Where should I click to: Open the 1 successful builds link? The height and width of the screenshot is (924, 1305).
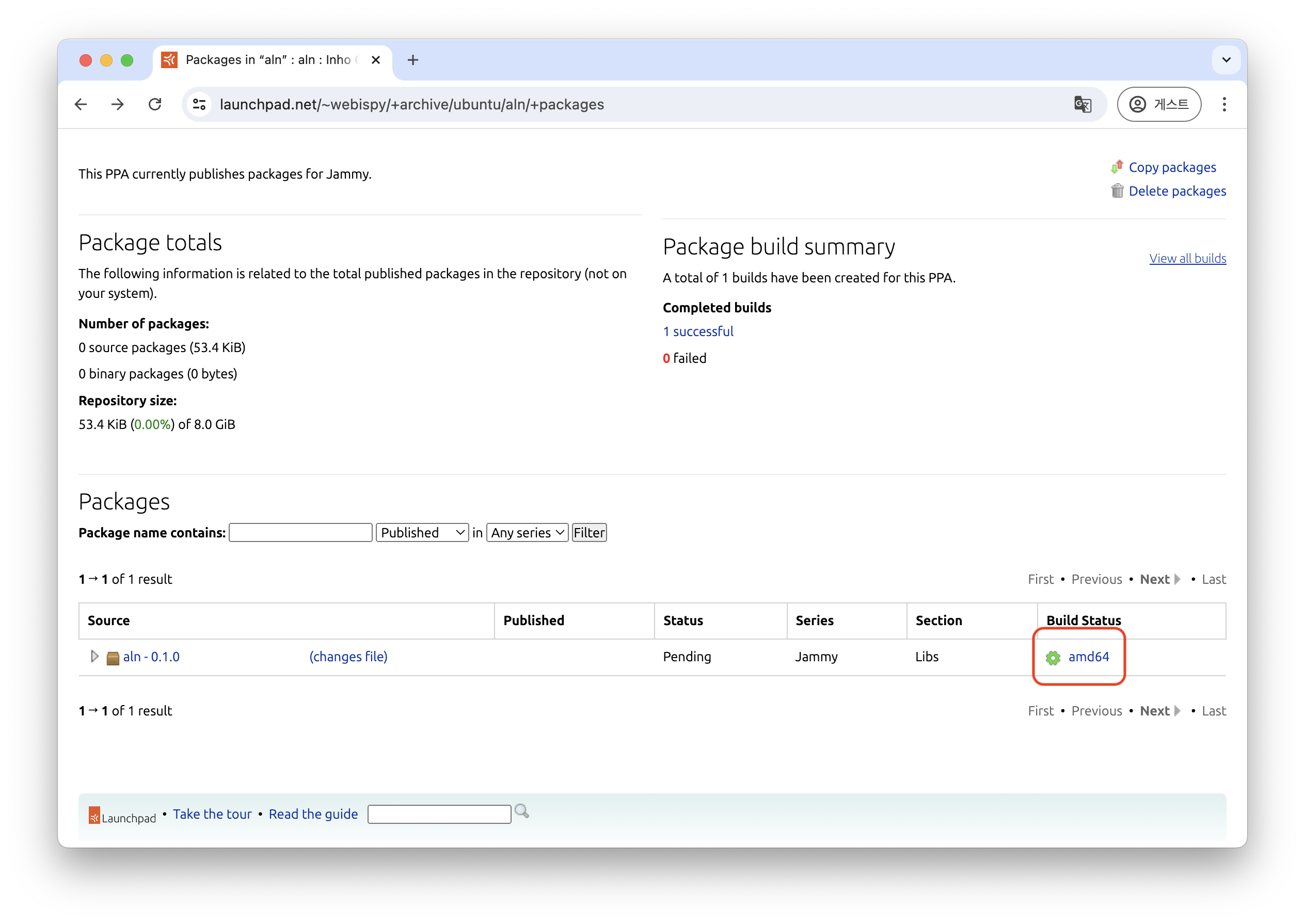[697, 331]
